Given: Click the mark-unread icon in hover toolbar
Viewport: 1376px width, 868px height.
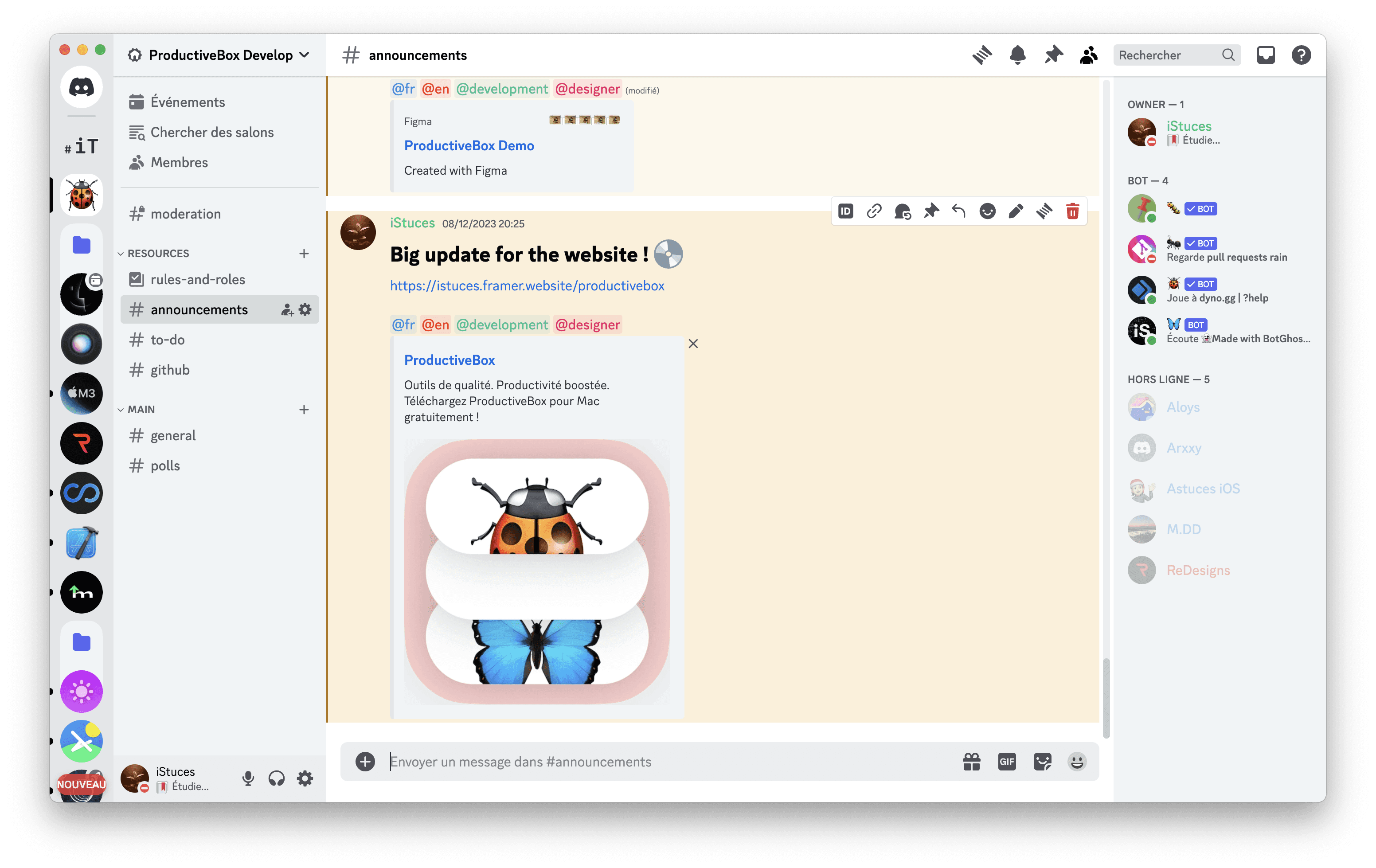Looking at the screenshot, I should 902,211.
